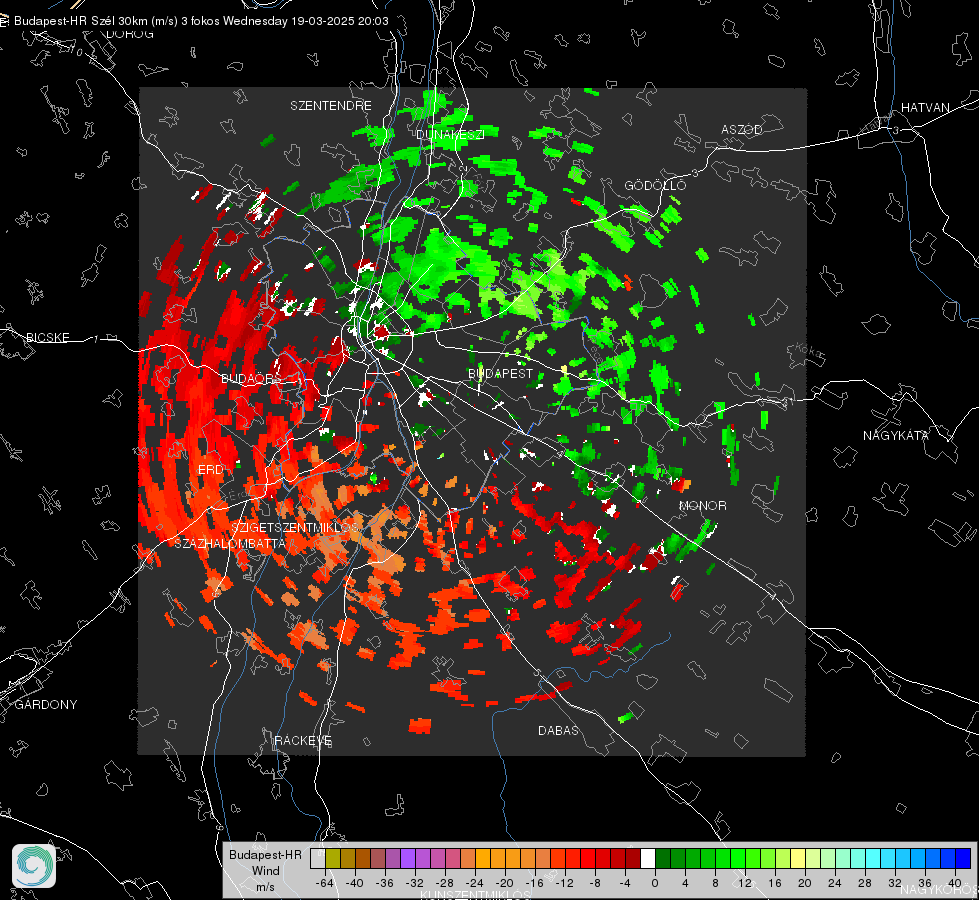The width and height of the screenshot is (979, 900).
Task: Click the NAGYKATA city label
Action: coord(895,435)
